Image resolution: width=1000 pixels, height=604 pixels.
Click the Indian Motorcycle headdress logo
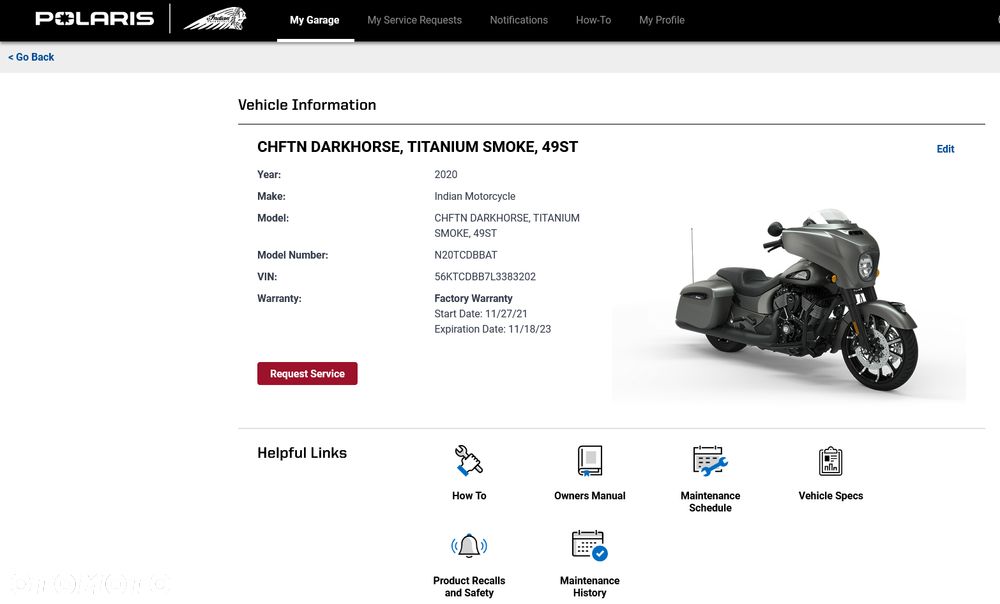[x=216, y=19]
